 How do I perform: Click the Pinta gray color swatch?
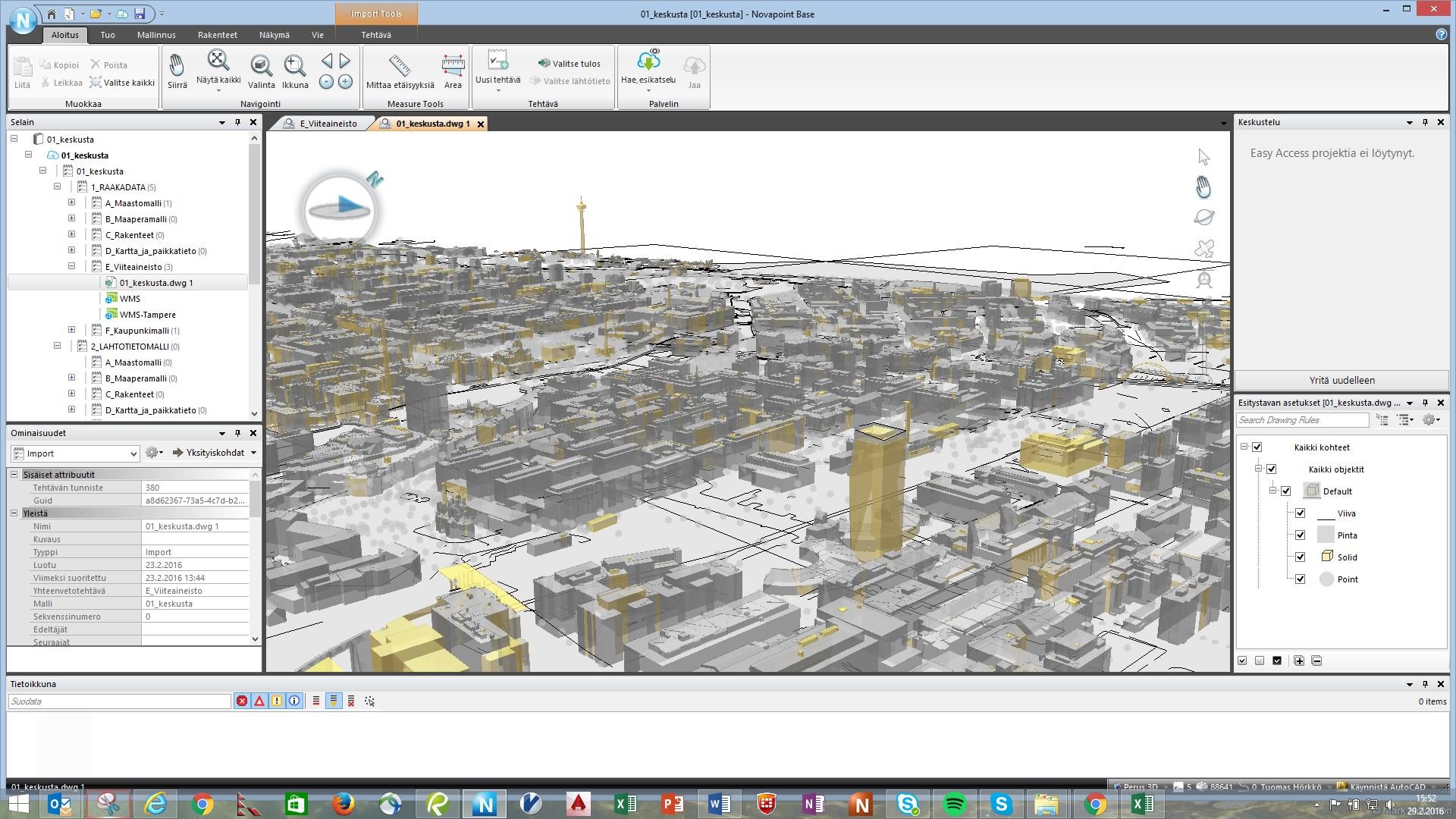coord(1326,535)
